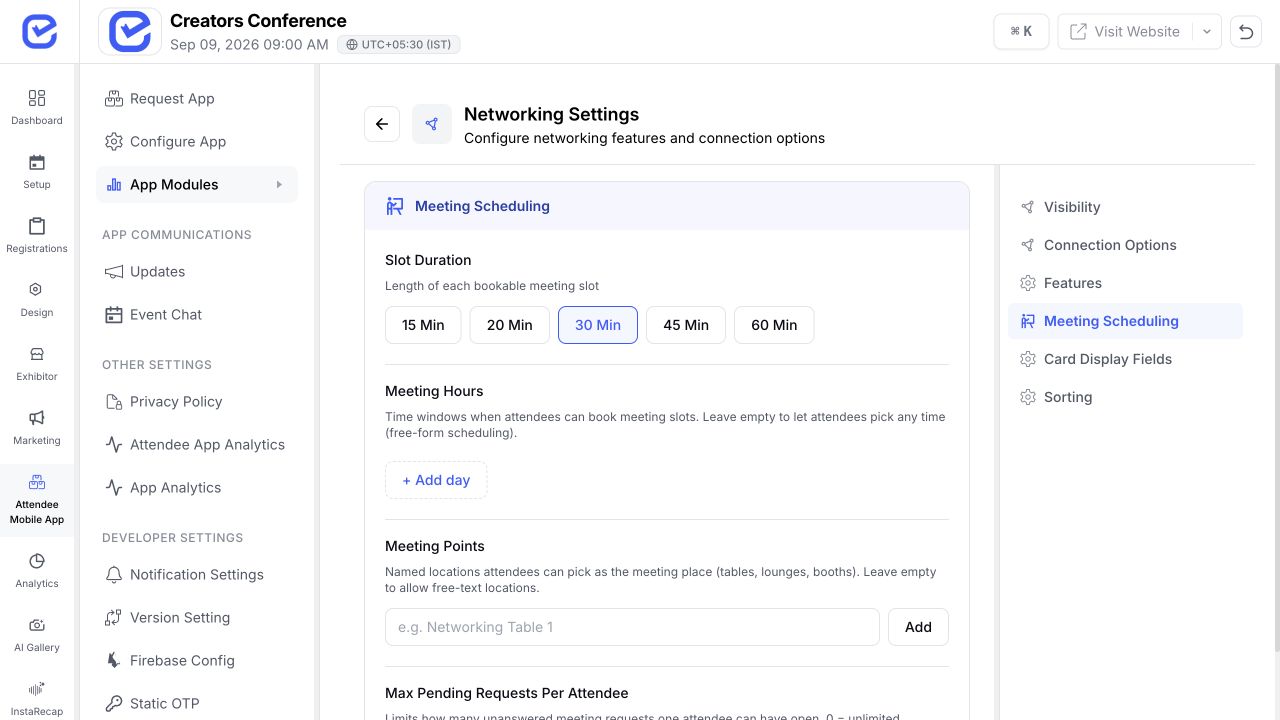
Task: Click the networking arrow icon beside title
Action: (x=432, y=124)
